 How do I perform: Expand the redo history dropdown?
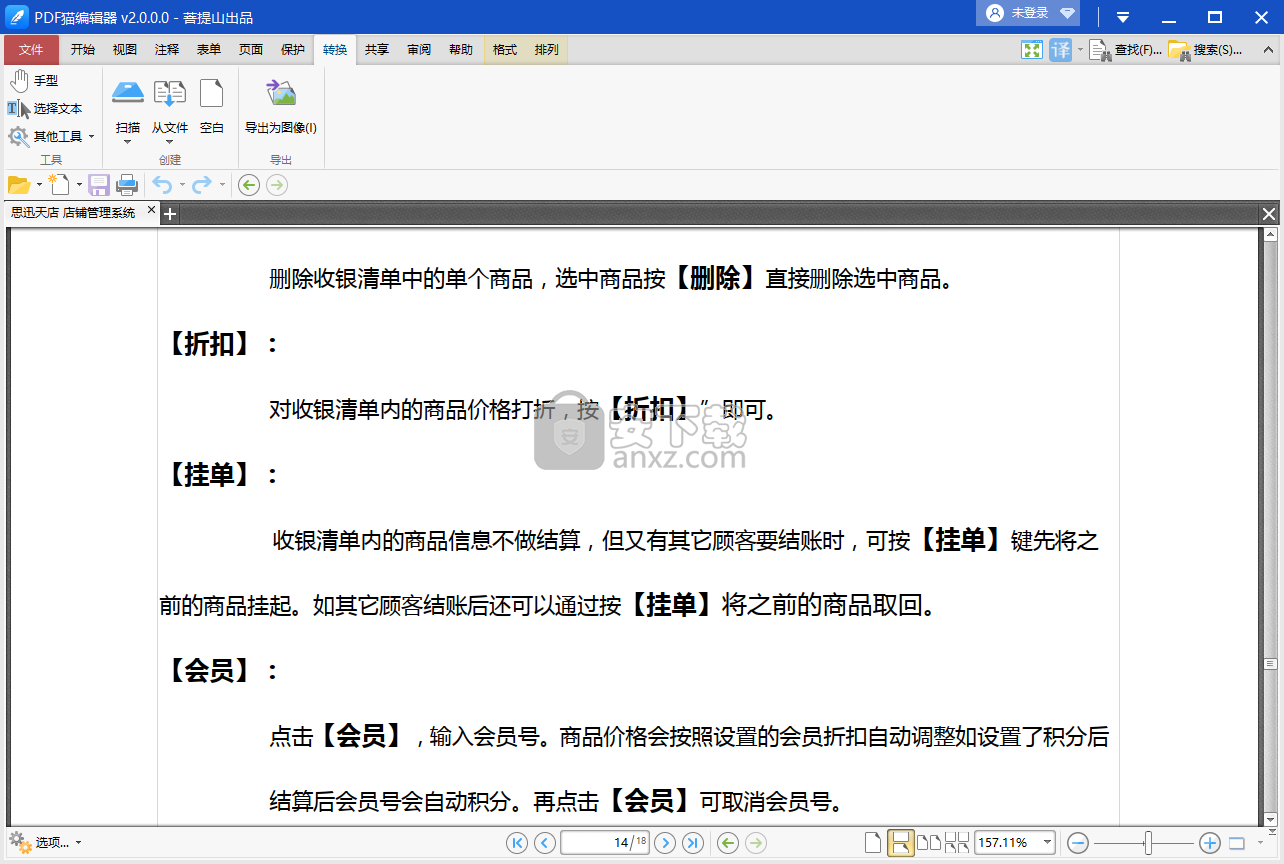coord(222,185)
